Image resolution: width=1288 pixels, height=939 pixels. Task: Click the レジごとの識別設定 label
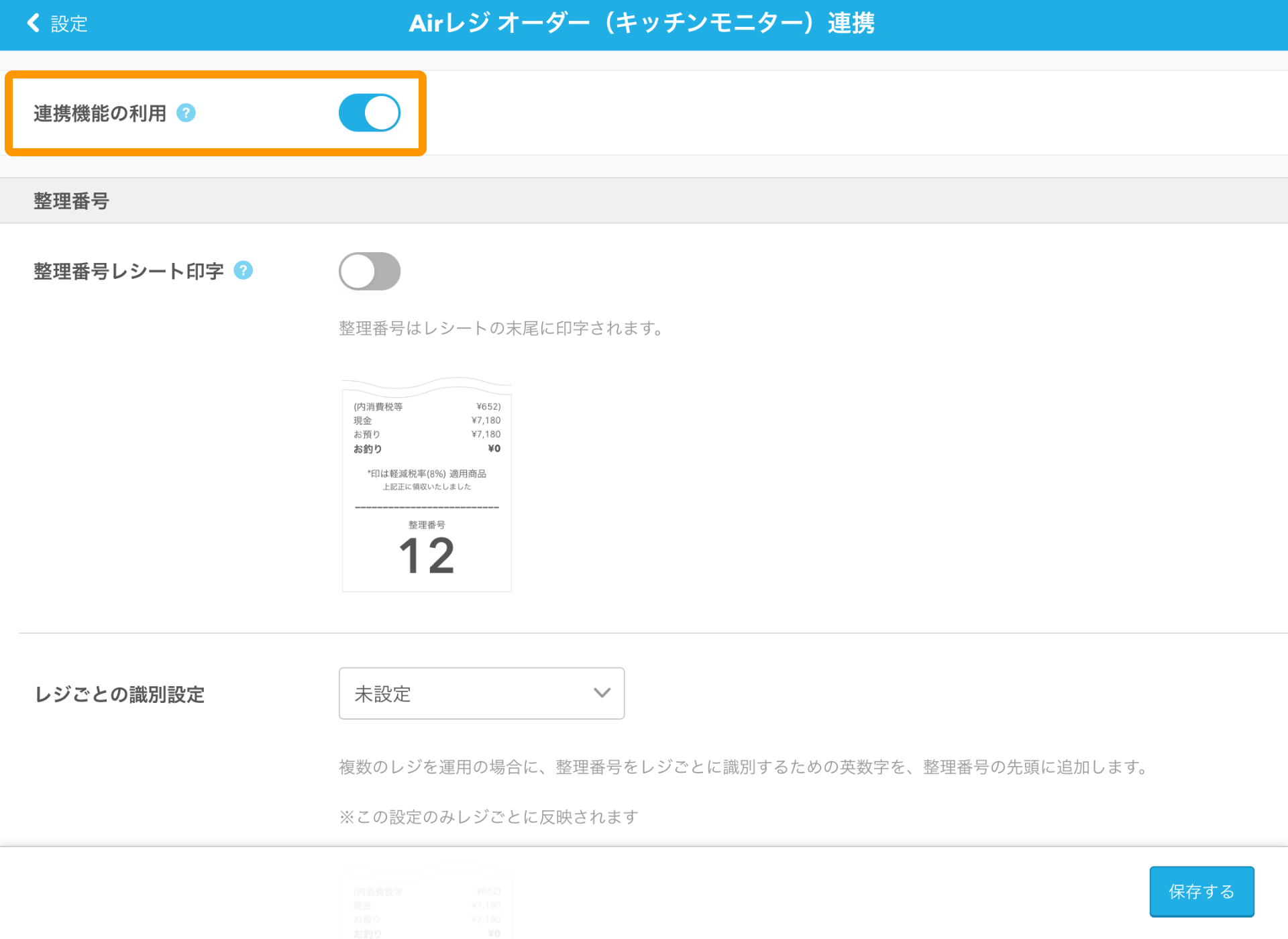[119, 694]
